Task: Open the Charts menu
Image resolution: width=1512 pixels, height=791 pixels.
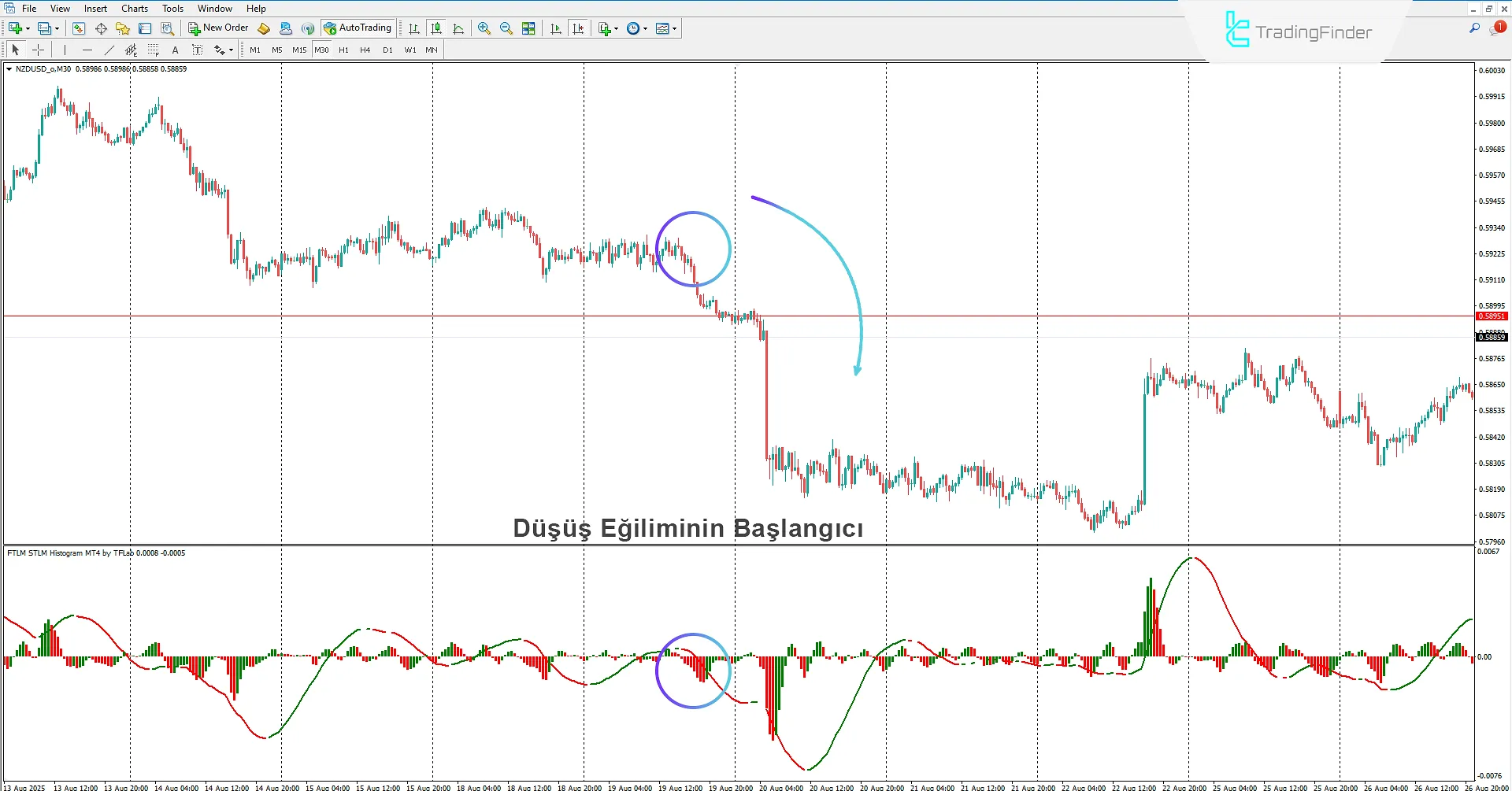Action: coord(134,9)
